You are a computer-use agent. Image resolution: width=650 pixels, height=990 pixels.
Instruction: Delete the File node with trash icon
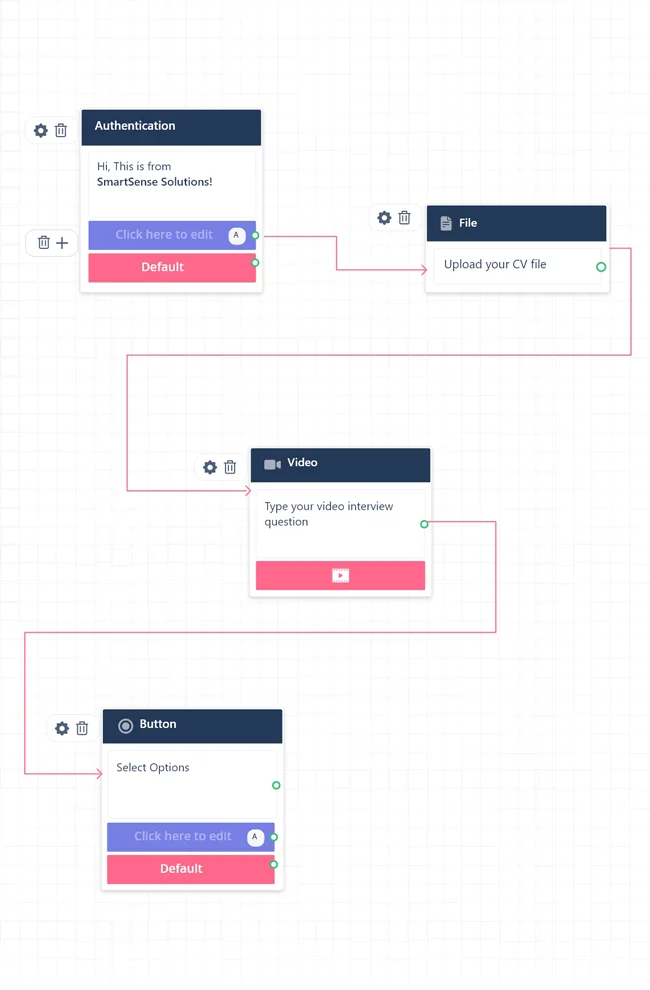pyautogui.click(x=404, y=218)
